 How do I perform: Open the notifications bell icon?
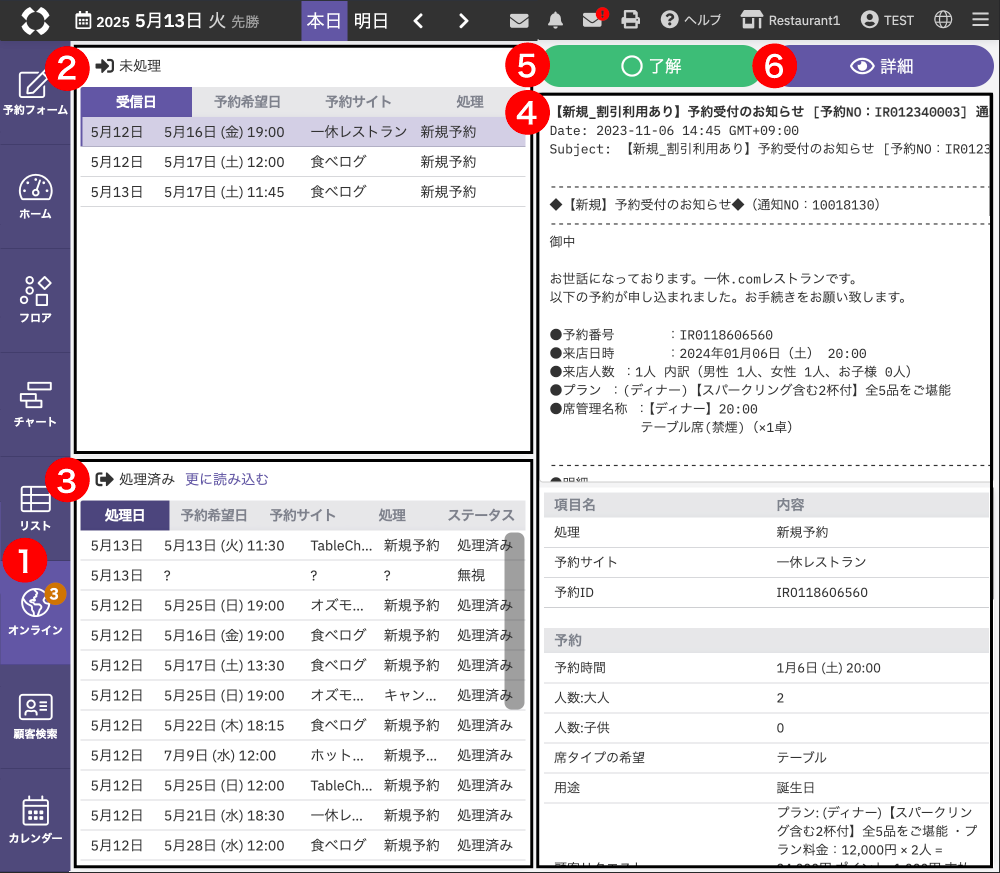click(x=555, y=20)
